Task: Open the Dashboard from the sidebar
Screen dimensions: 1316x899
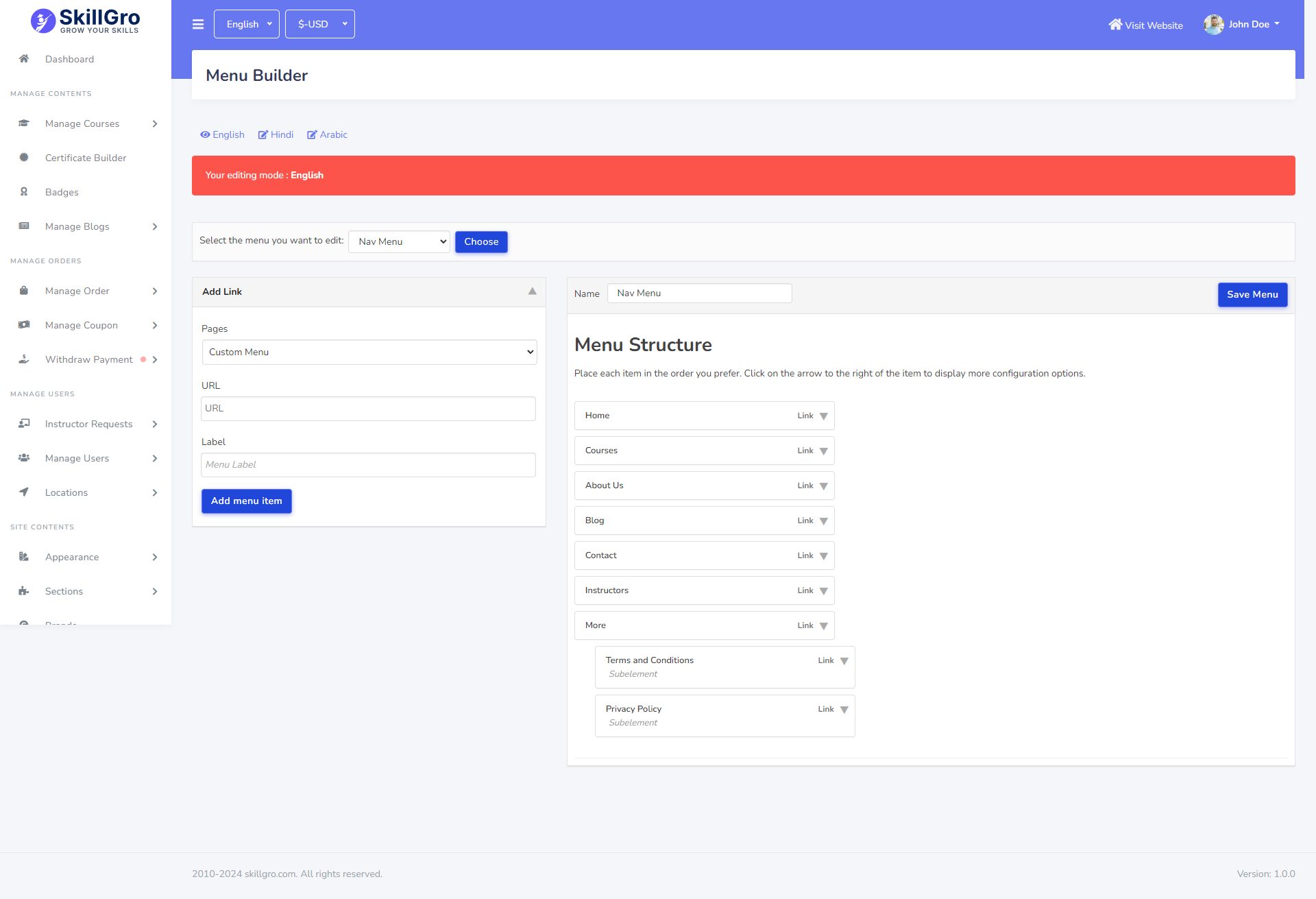Action: point(69,59)
